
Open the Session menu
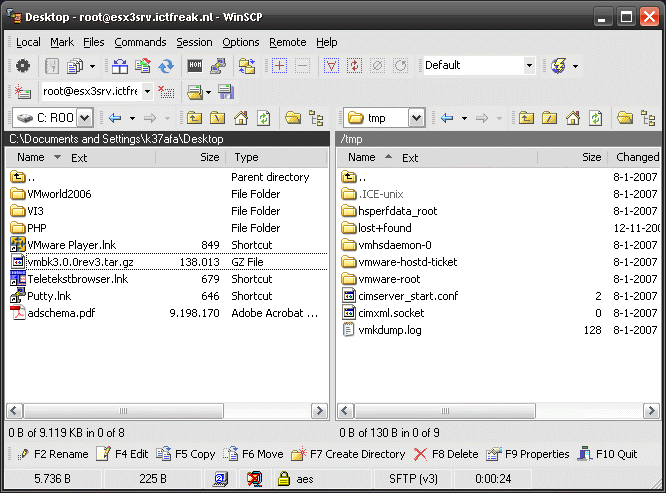point(194,42)
